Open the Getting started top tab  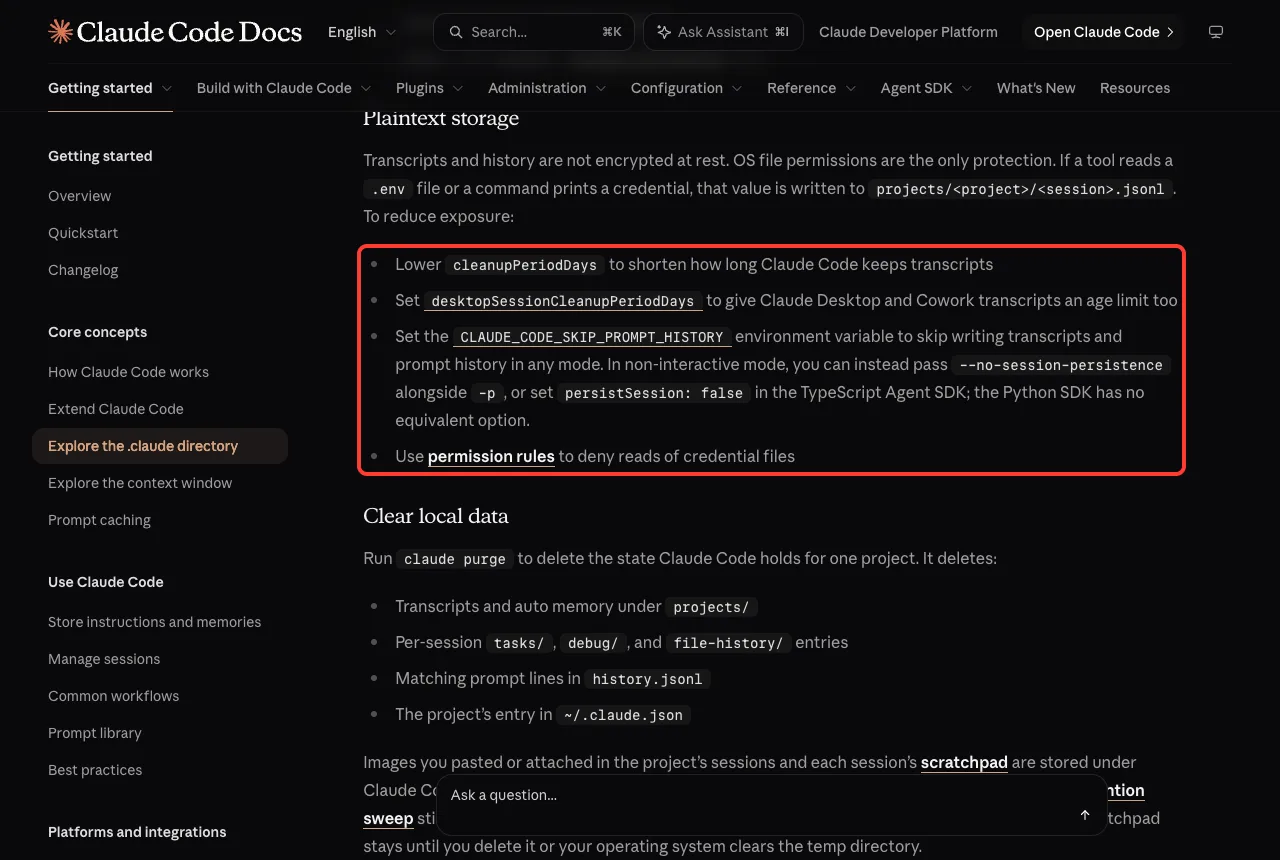click(x=110, y=88)
